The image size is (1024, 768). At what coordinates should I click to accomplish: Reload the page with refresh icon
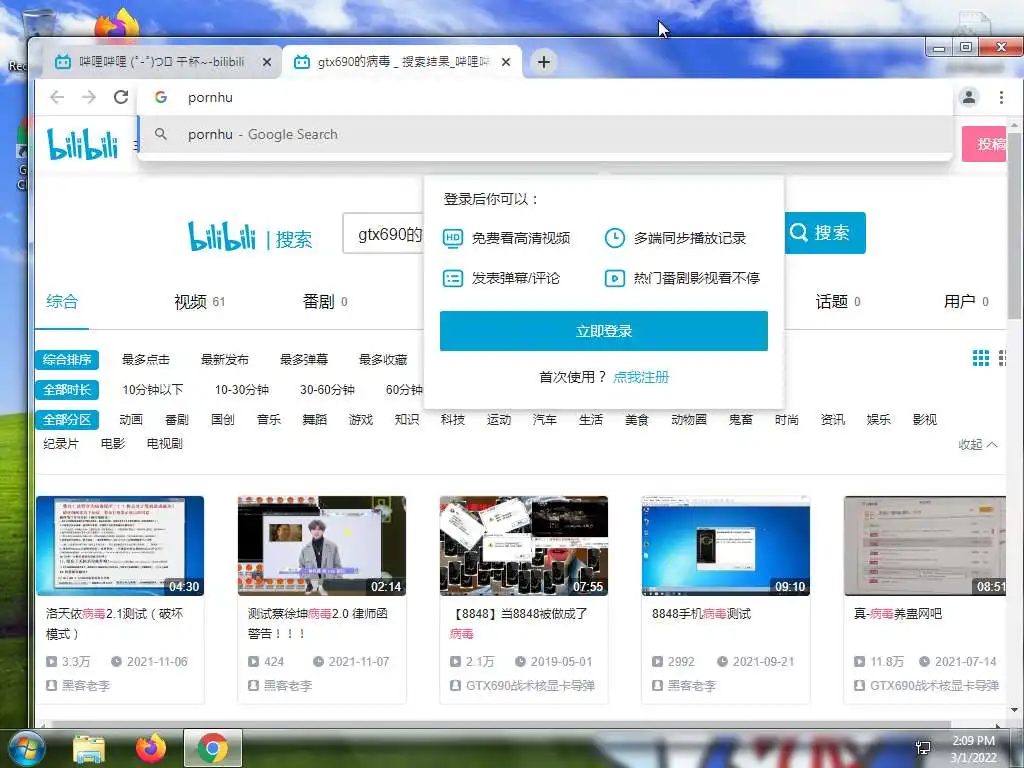121,97
